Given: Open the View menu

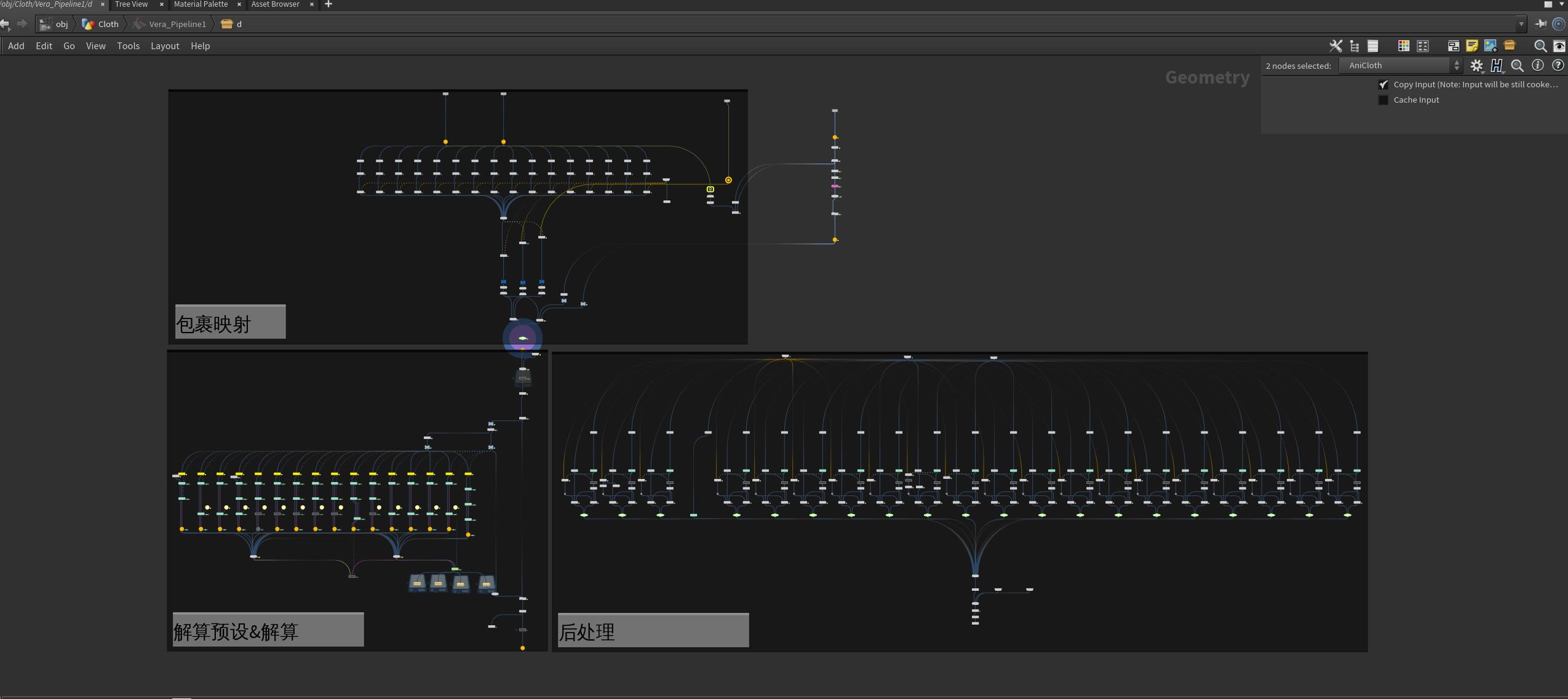Looking at the screenshot, I should [95, 46].
